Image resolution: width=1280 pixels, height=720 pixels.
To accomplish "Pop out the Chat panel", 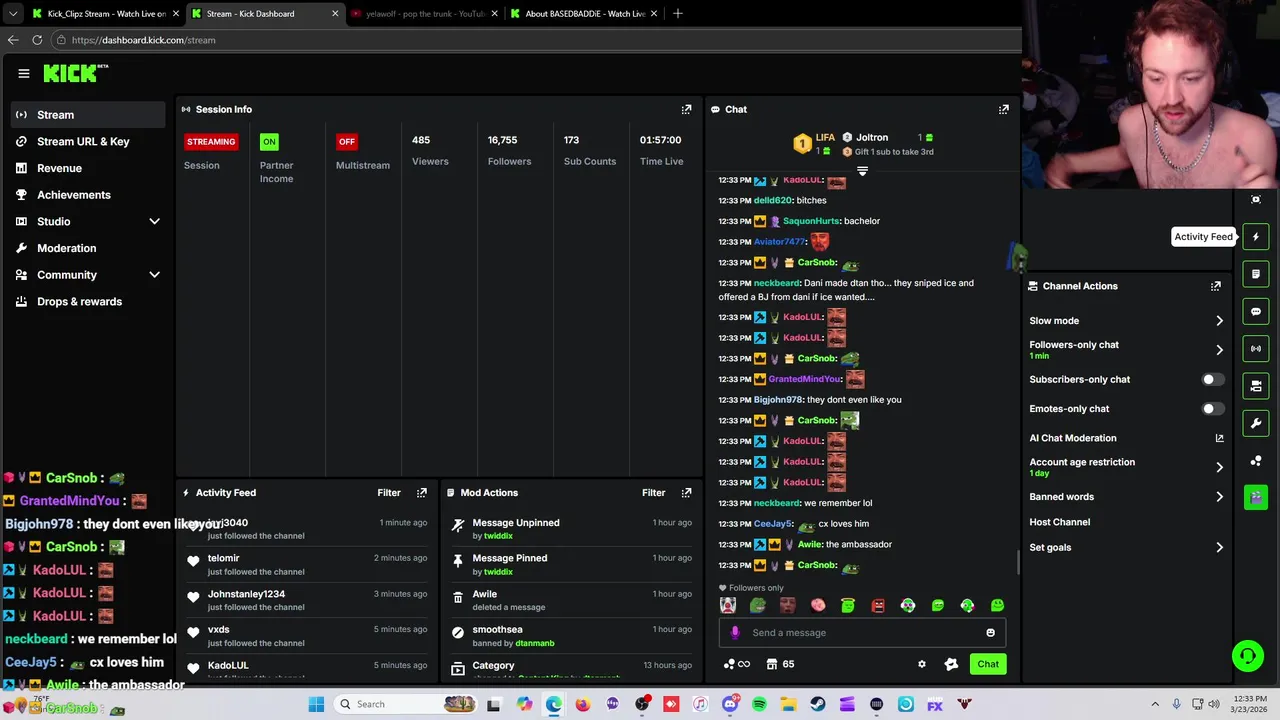I will 1004,109.
